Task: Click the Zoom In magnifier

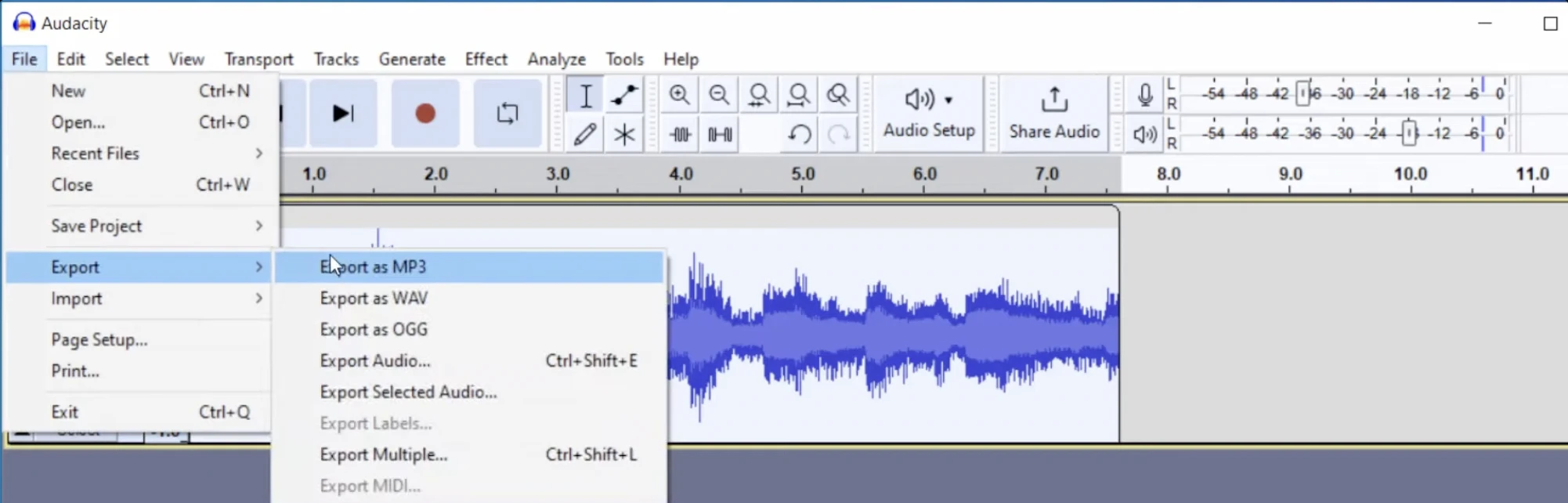Action: pos(679,96)
